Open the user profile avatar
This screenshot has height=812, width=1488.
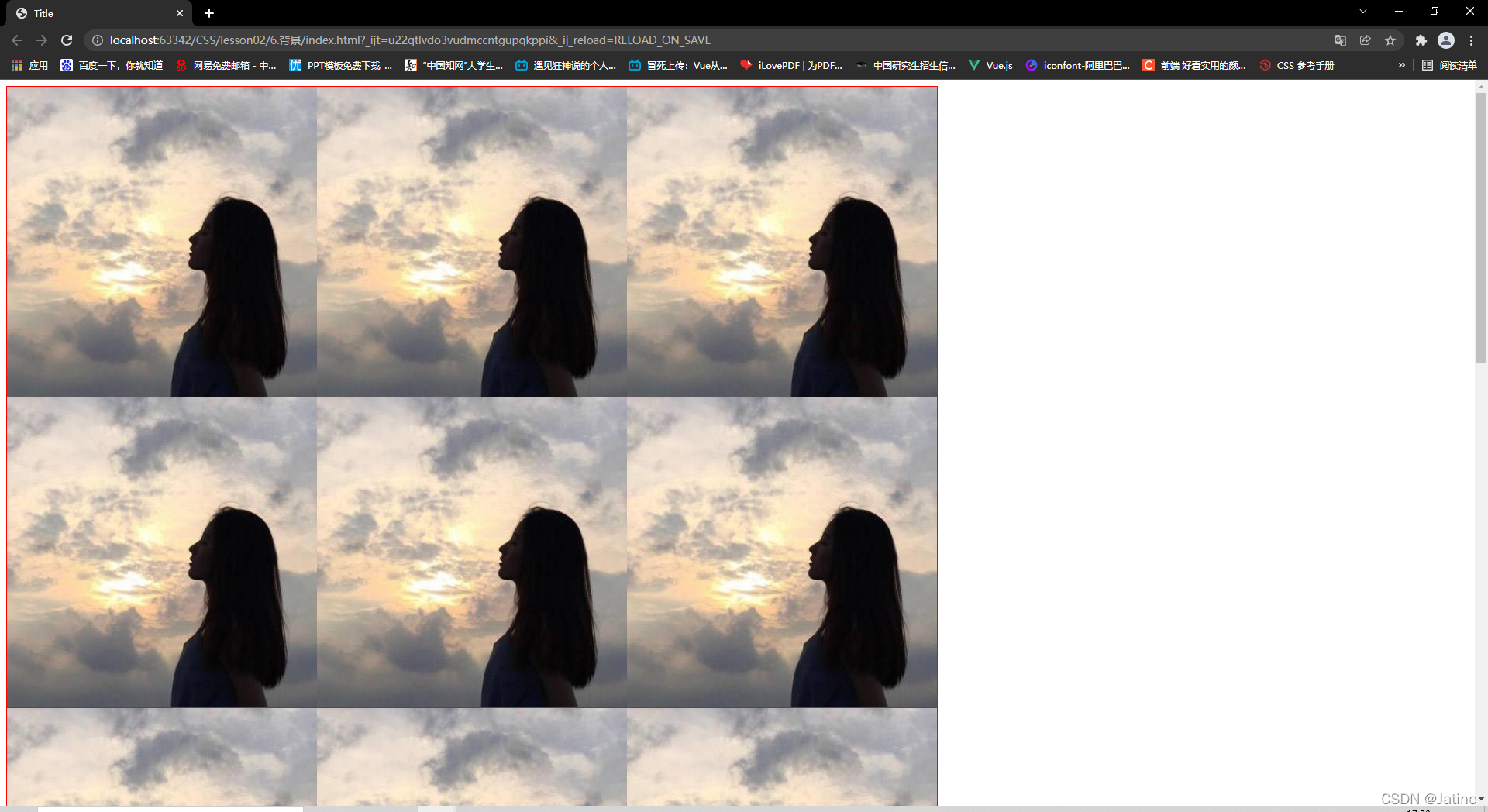point(1446,40)
